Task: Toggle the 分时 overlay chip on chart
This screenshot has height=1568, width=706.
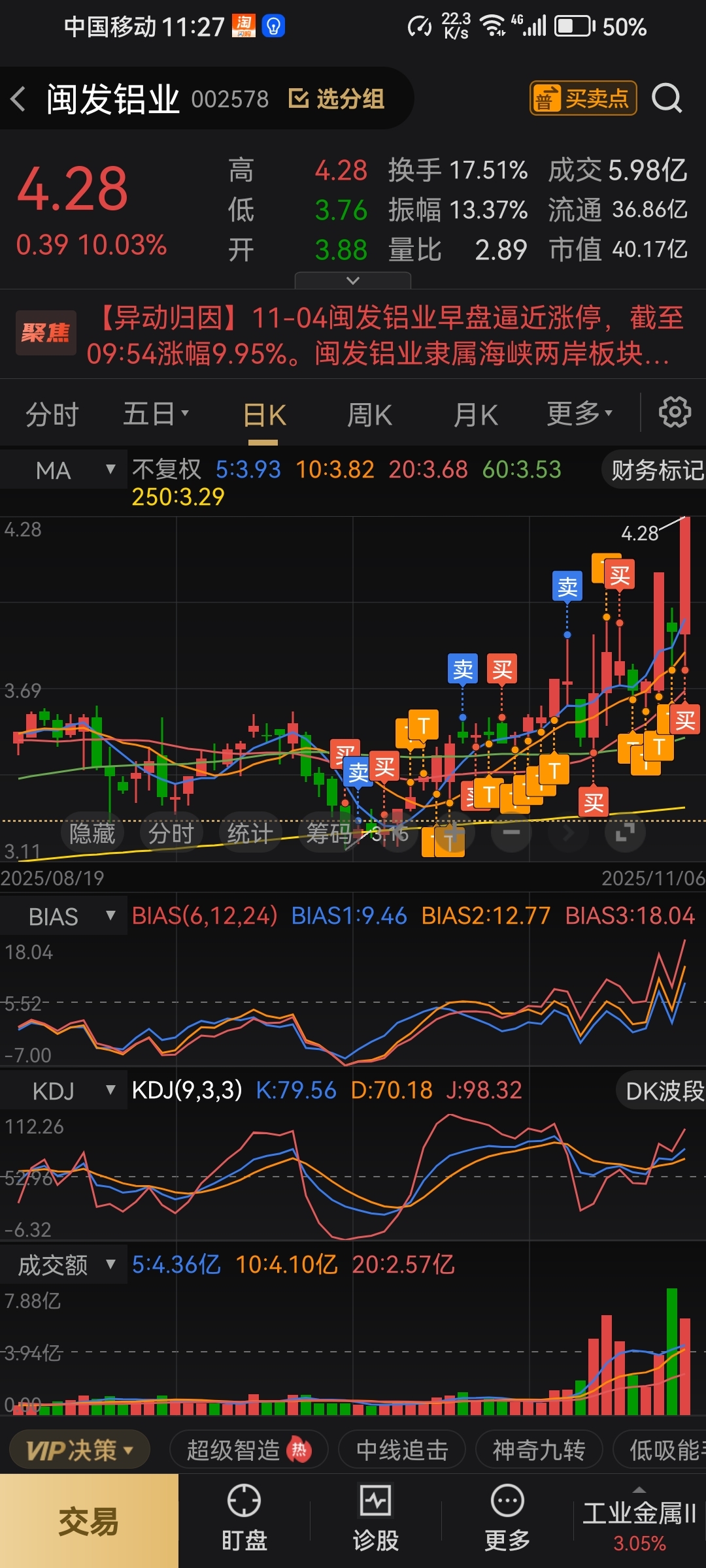Action: point(171,833)
